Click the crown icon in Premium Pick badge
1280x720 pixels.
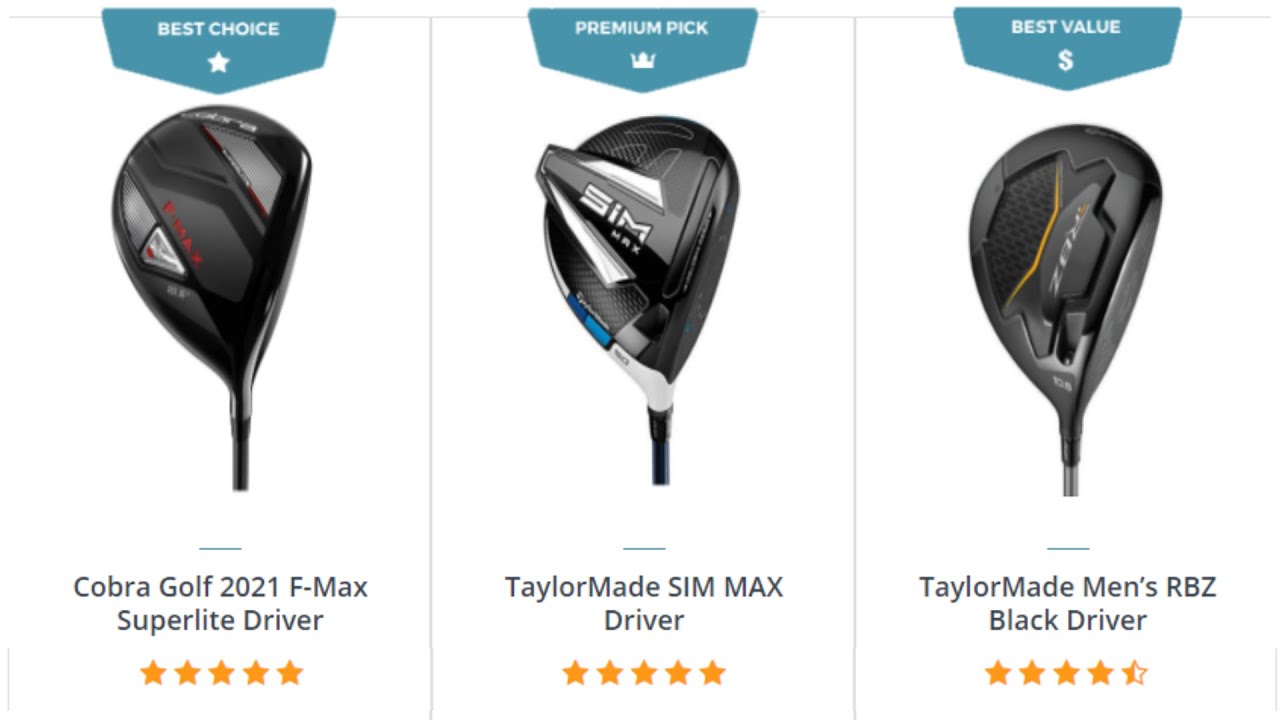pyautogui.click(x=642, y=61)
